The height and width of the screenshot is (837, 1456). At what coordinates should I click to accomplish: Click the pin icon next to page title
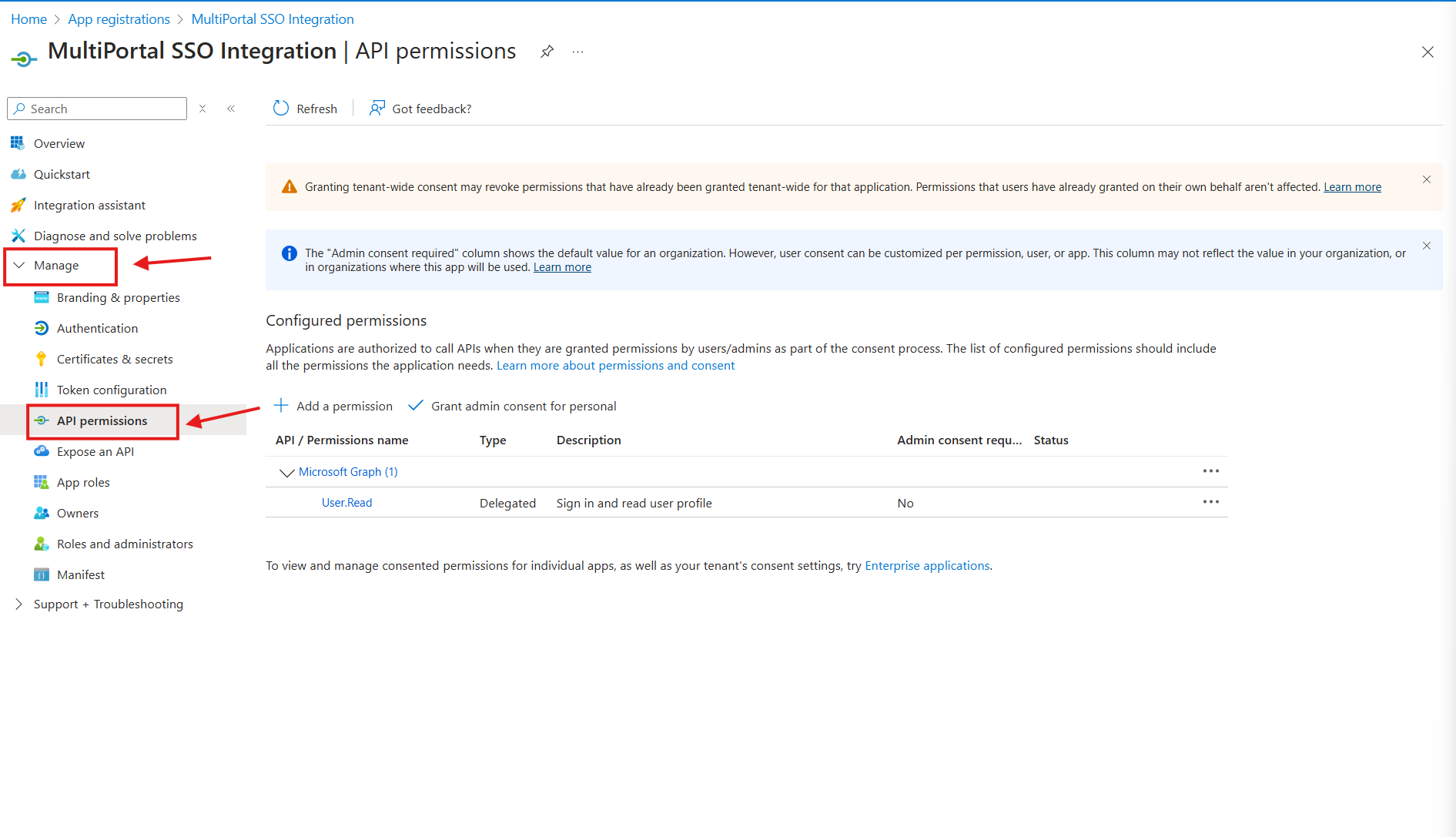click(x=547, y=52)
